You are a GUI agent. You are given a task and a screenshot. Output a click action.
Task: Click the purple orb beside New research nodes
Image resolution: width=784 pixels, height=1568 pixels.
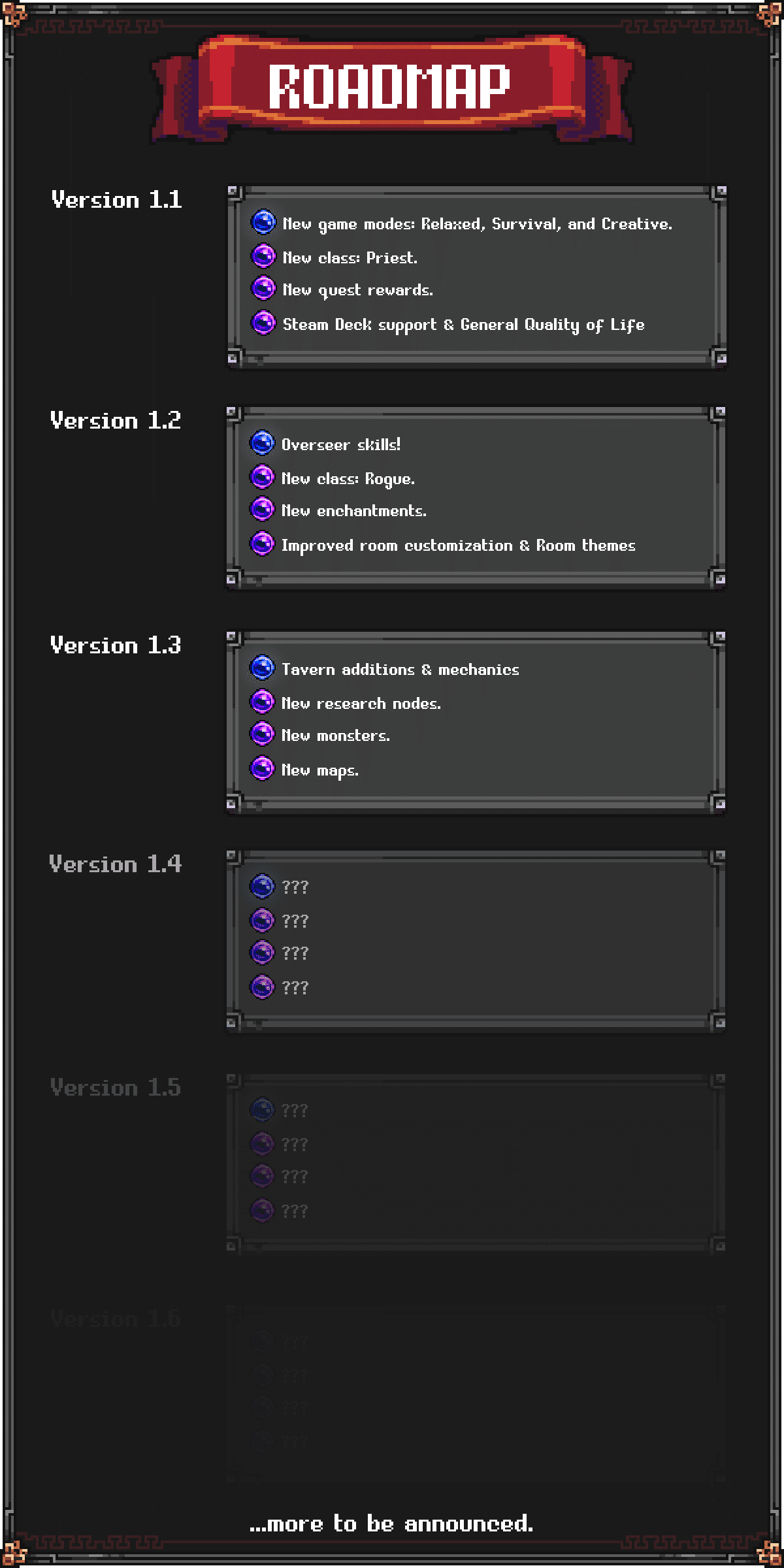coord(262,702)
